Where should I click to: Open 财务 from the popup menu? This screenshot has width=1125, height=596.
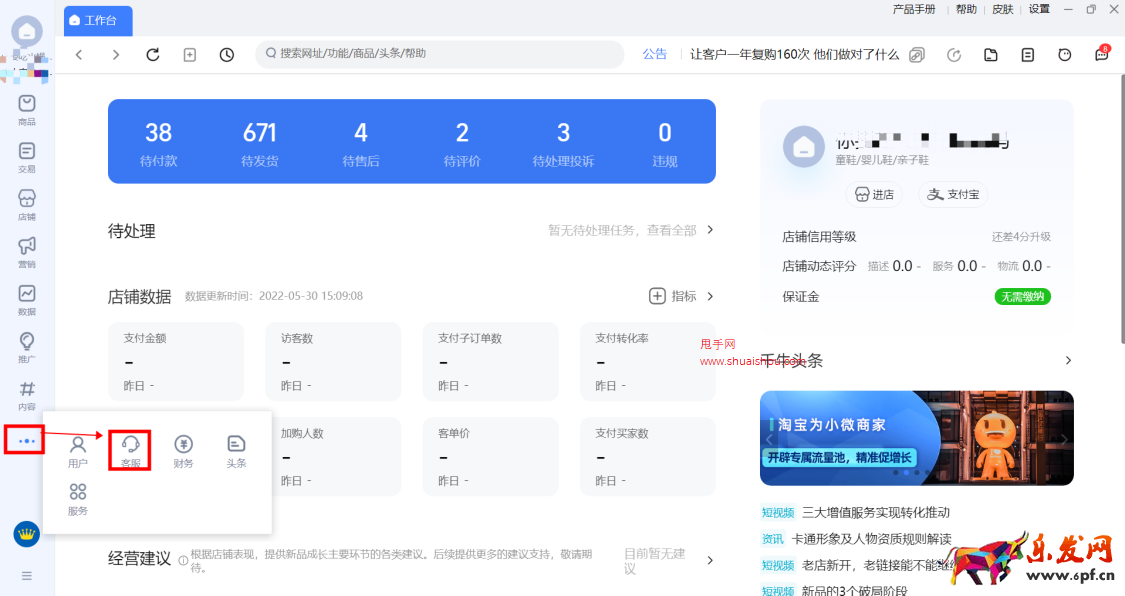click(x=183, y=450)
